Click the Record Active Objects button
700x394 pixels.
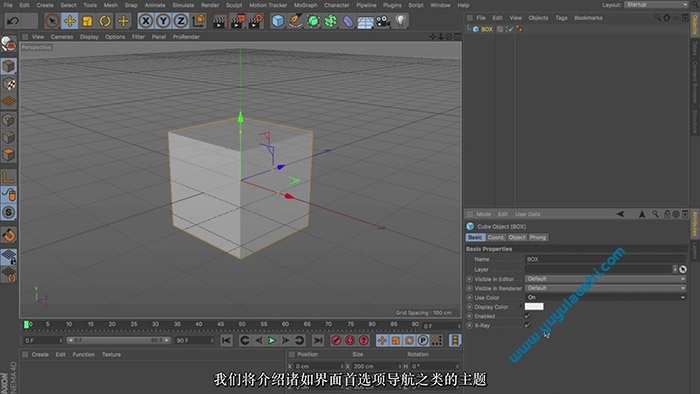pyautogui.click(x=336, y=340)
